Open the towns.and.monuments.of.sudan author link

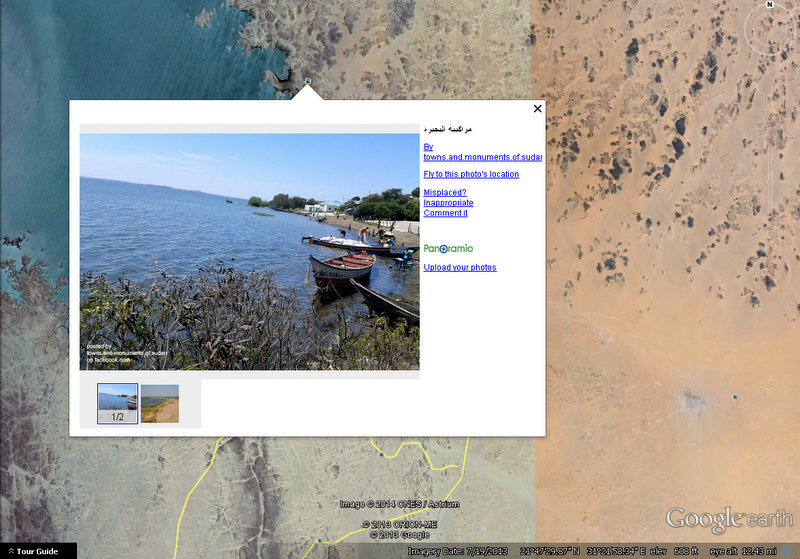pyautogui.click(x=482, y=157)
